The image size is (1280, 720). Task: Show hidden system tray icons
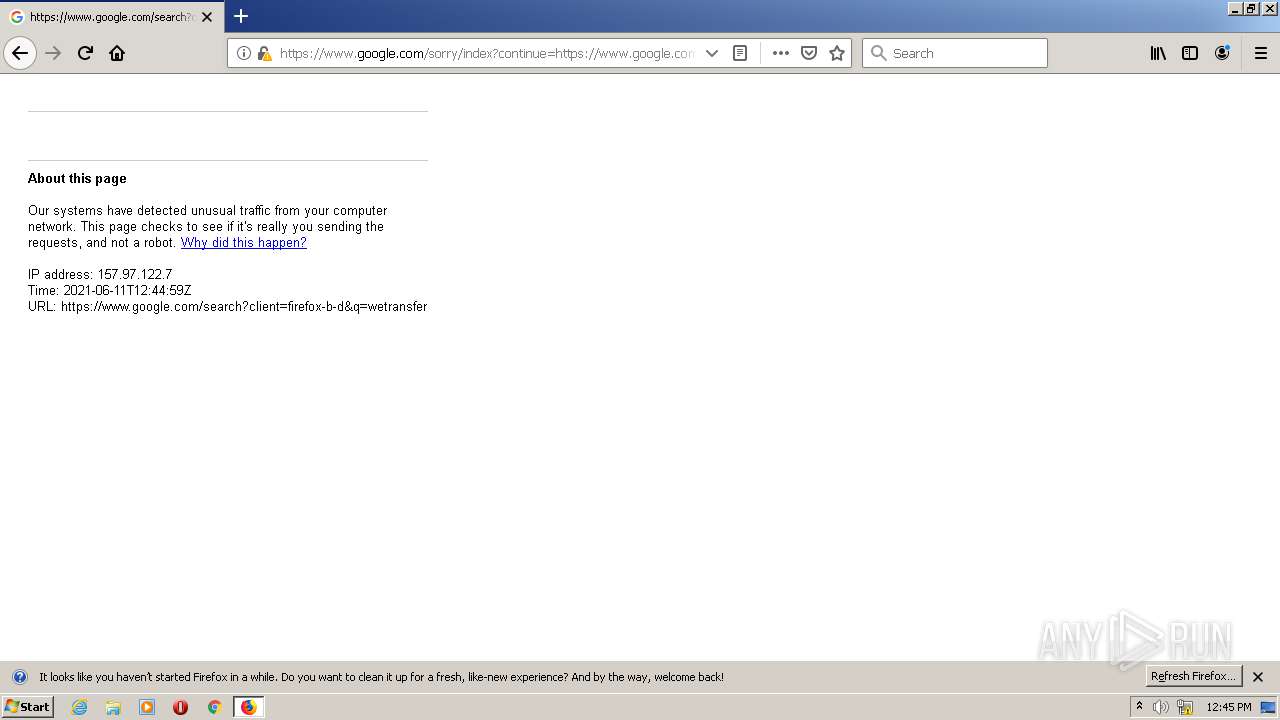click(x=1139, y=707)
